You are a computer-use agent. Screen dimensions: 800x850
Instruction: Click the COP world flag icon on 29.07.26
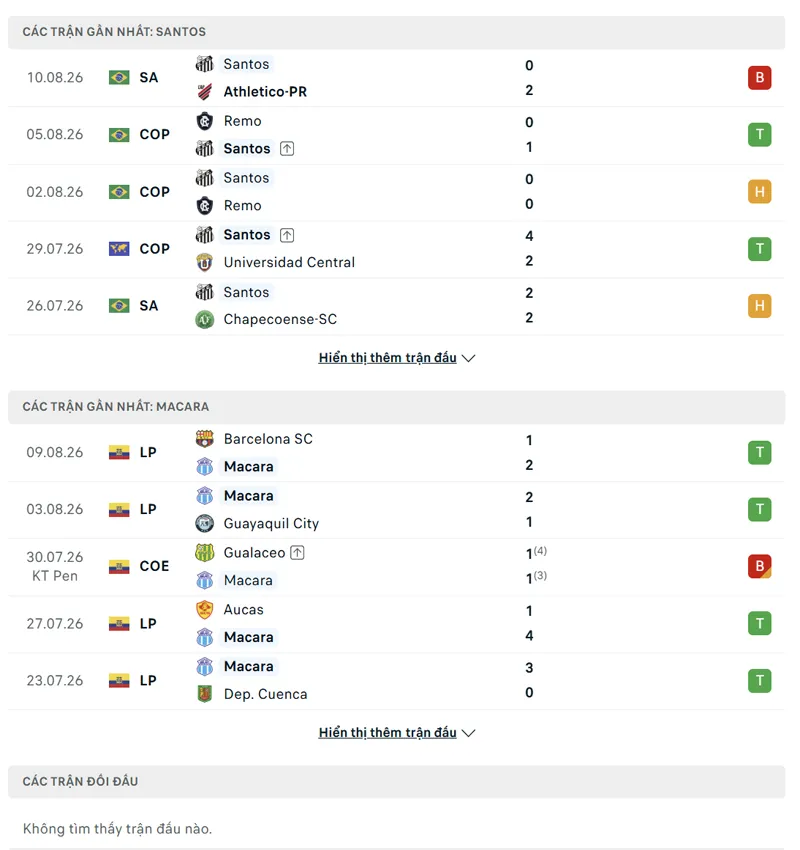(x=119, y=249)
